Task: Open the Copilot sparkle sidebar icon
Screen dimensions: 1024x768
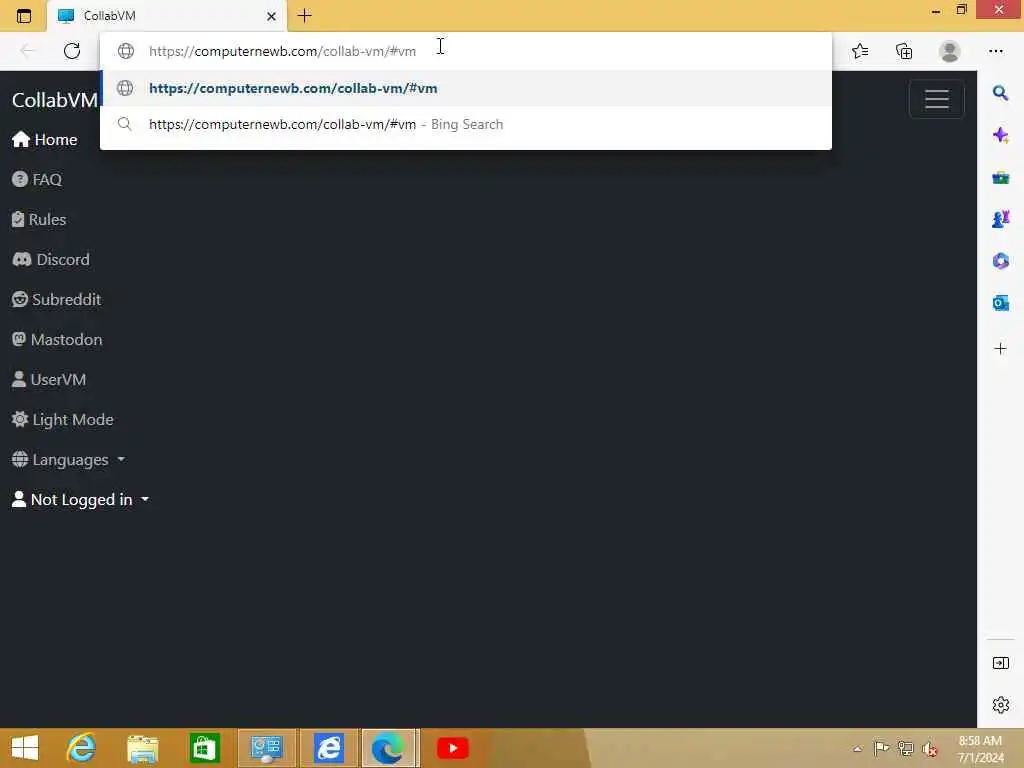Action: coord(1000,135)
